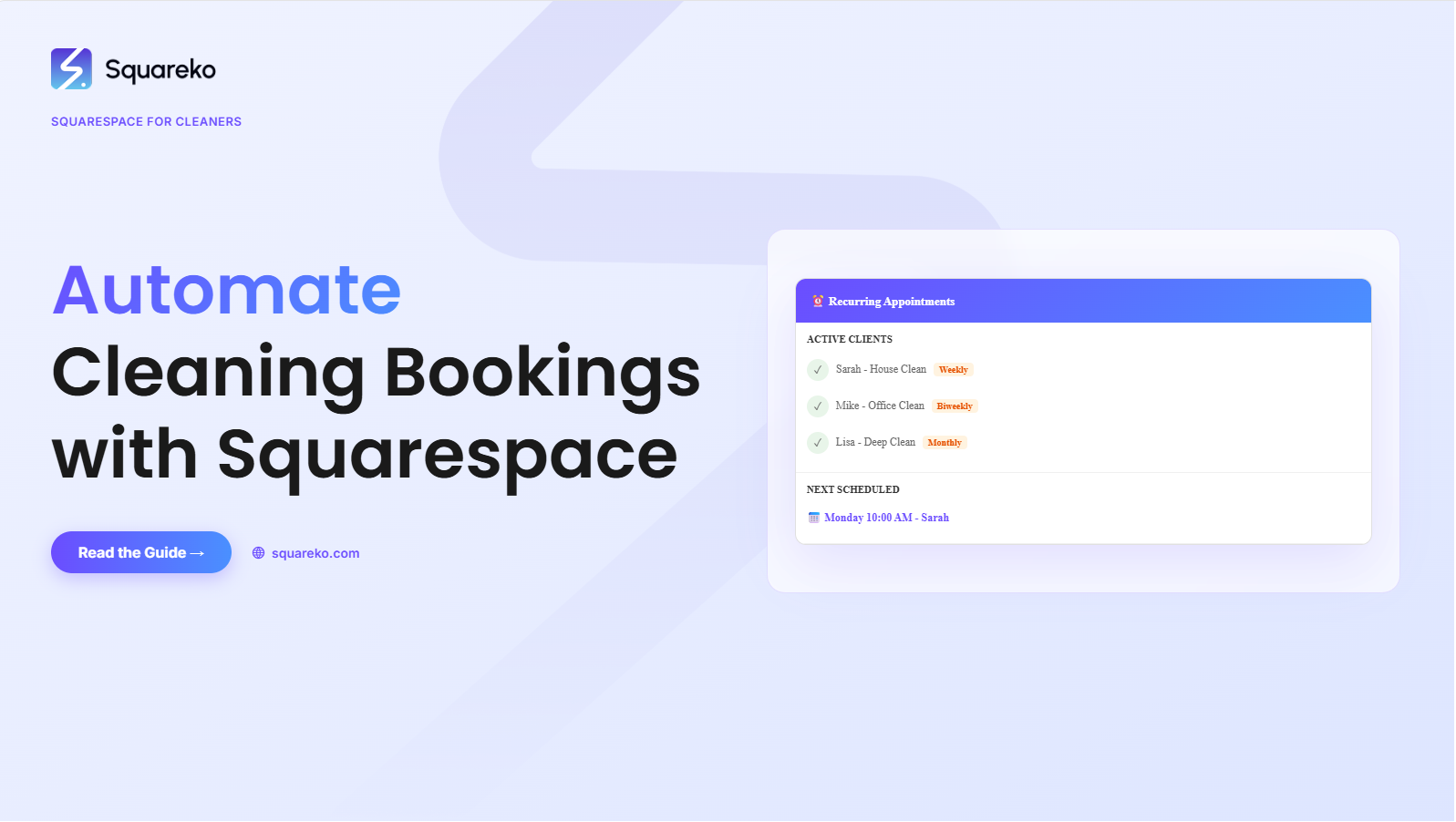This screenshot has width=1456, height=822.
Task: Open the 'Monday 10:00 AM - Sarah' appointment
Action: click(x=886, y=518)
